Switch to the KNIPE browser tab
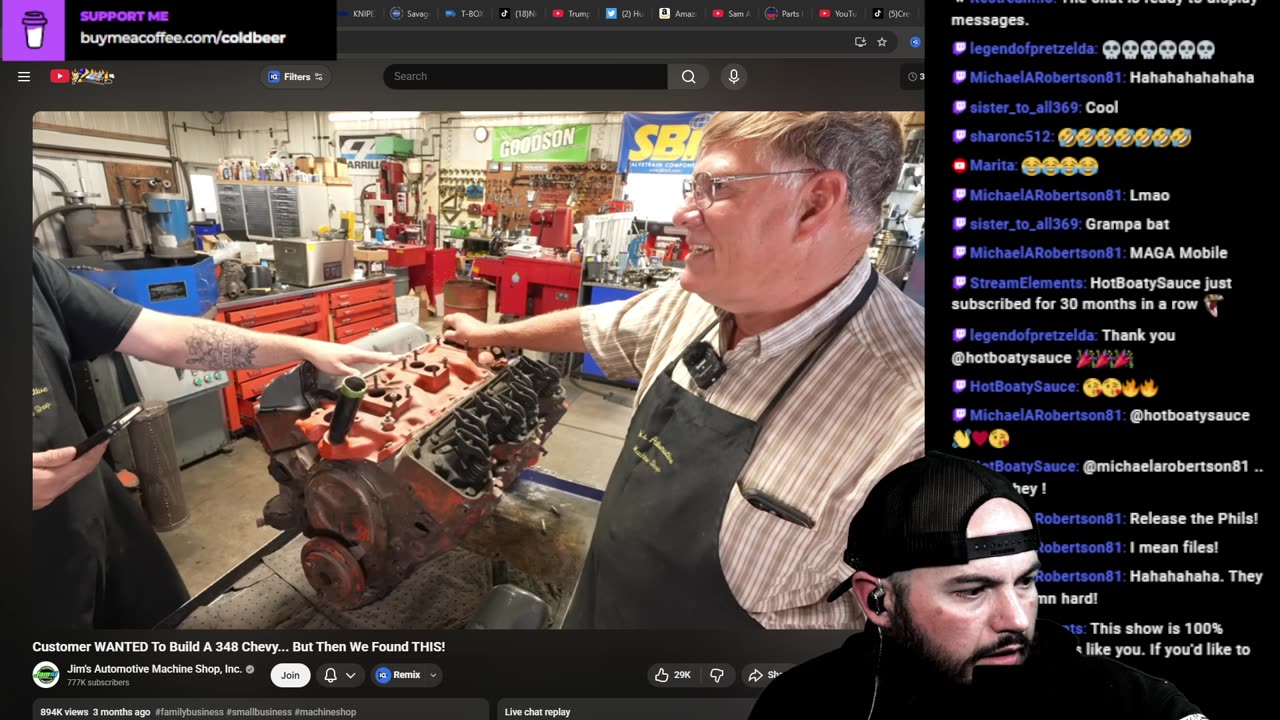This screenshot has height=720, width=1280. [359, 14]
